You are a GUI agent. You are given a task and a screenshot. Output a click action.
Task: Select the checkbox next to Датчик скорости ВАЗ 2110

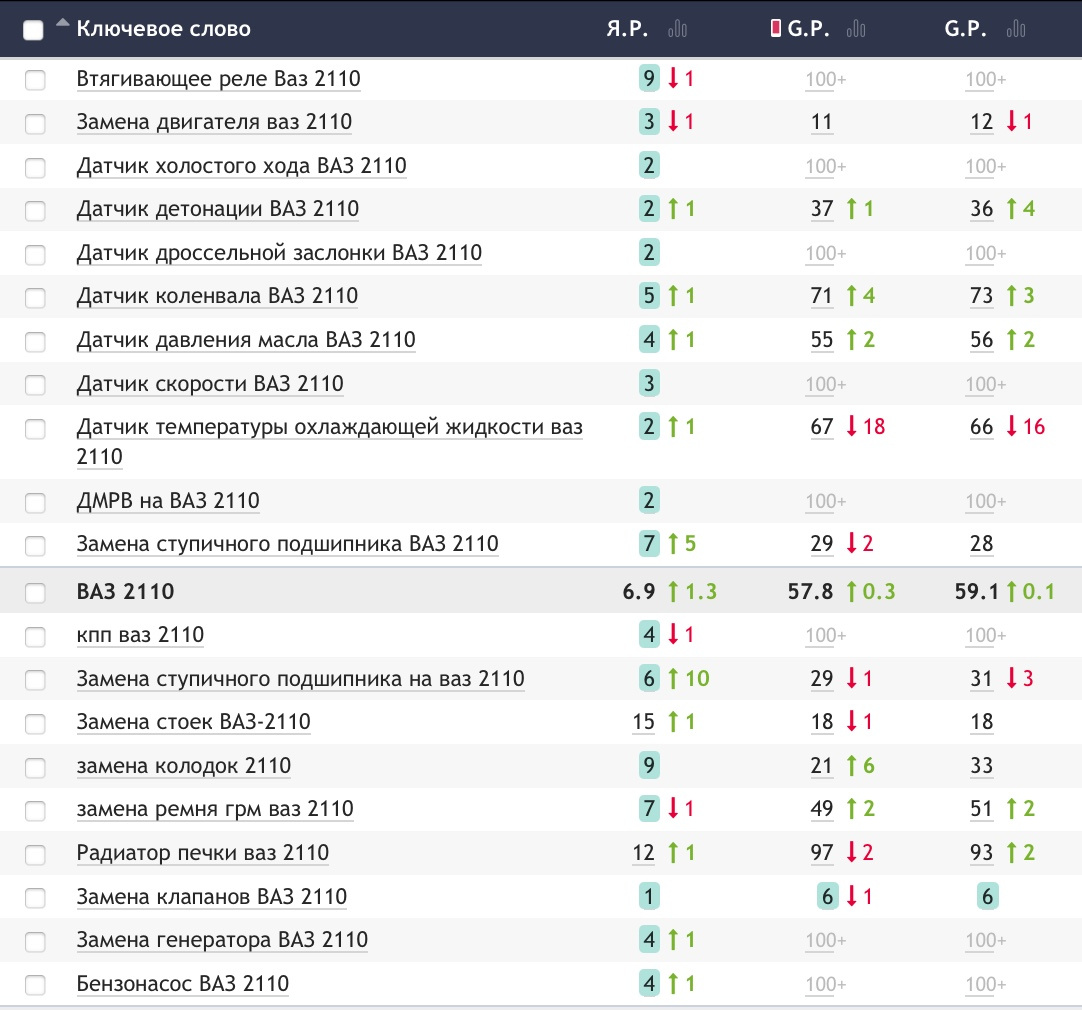(35, 385)
